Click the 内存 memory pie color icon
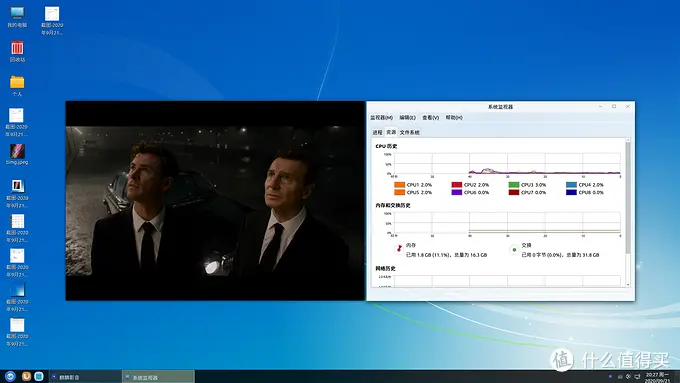Screen dimensions: 680x383 click(399, 249)
